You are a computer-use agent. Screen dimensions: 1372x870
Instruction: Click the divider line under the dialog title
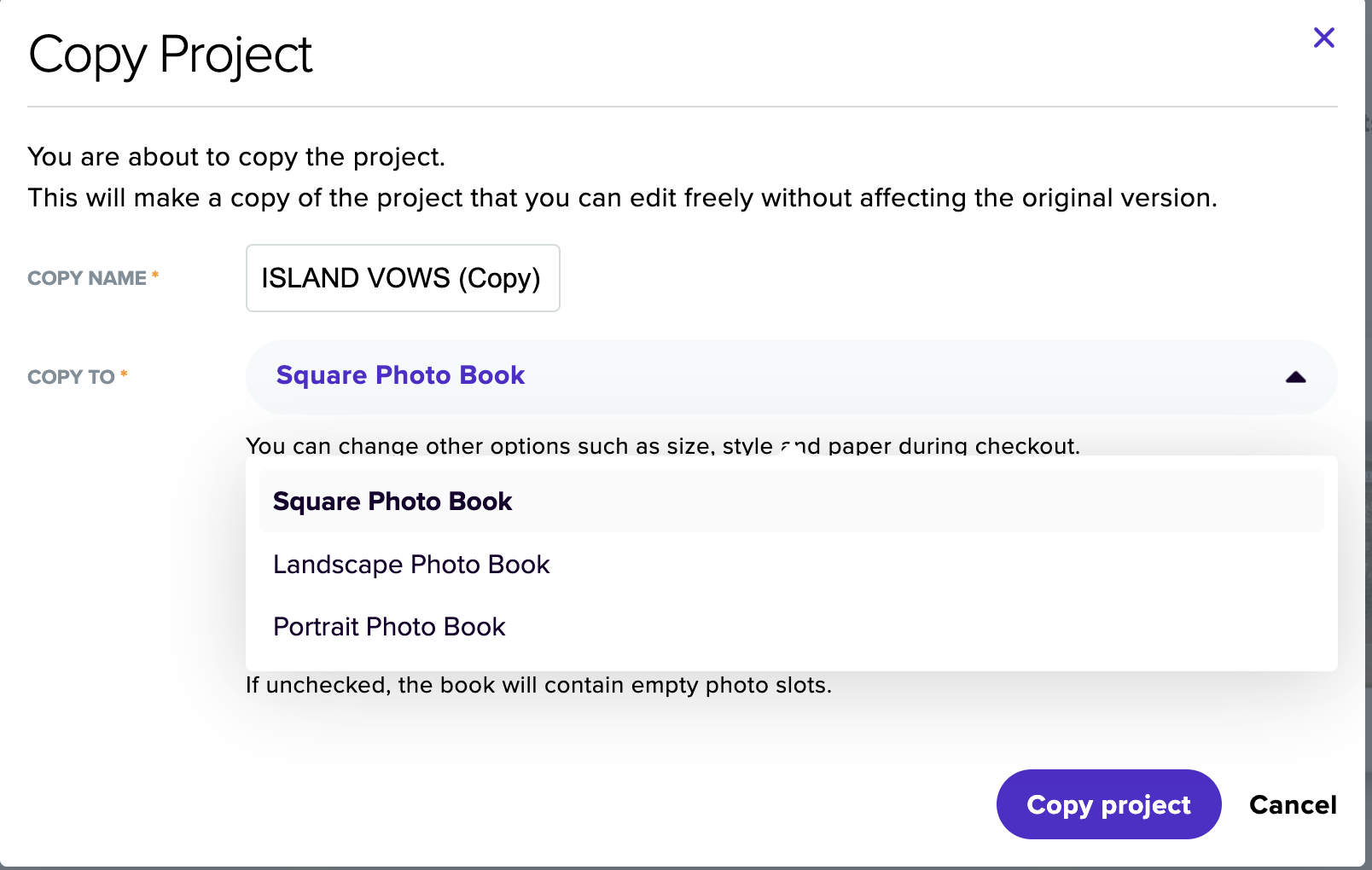click(x=682, y=107)
